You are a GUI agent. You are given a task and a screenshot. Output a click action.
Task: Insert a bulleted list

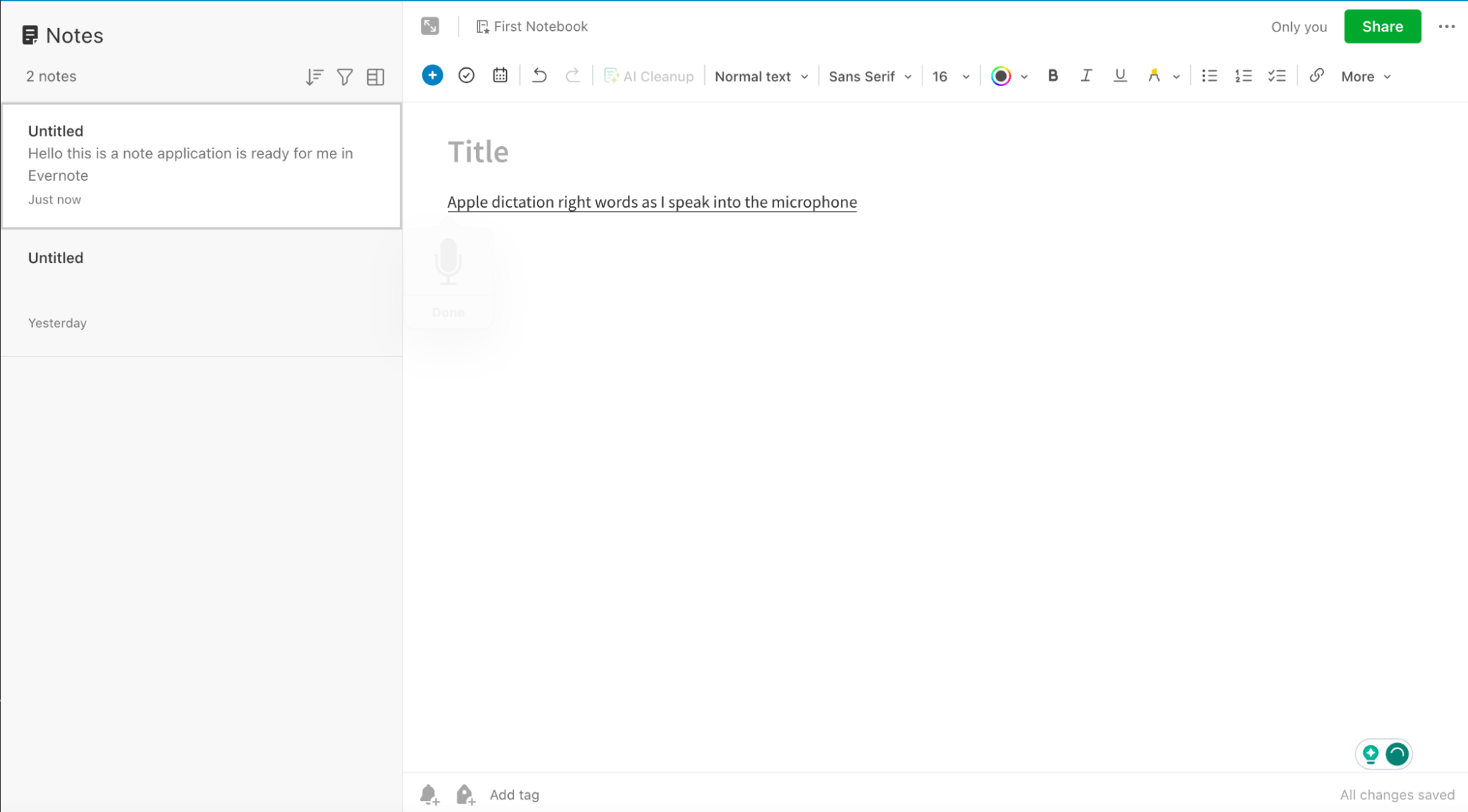(x=1210, y=76)
